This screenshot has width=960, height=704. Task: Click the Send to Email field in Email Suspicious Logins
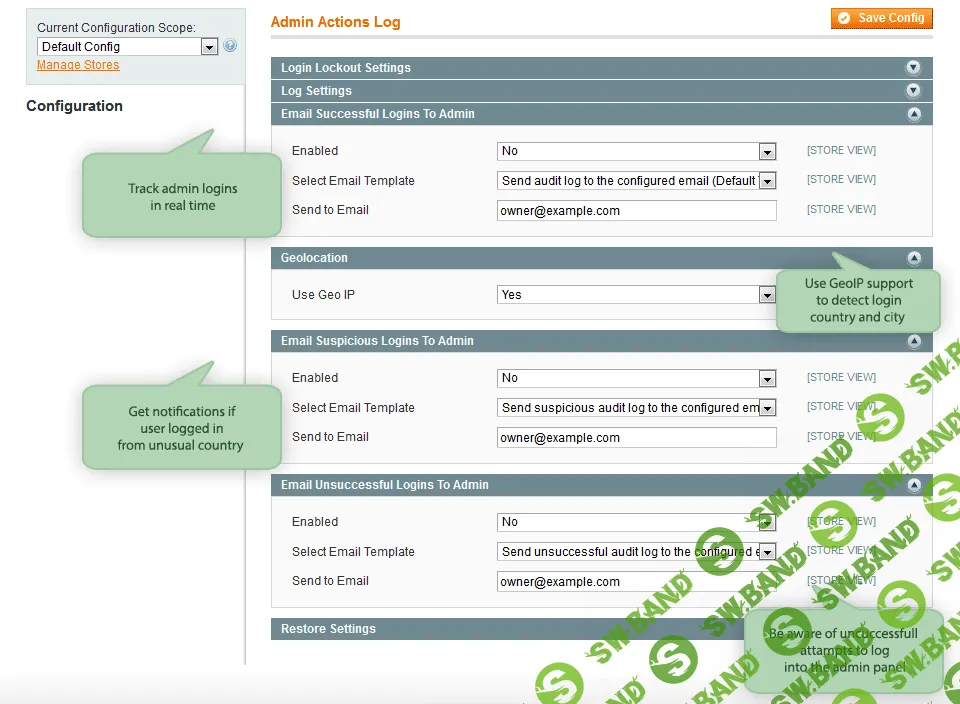click(637, 437)
